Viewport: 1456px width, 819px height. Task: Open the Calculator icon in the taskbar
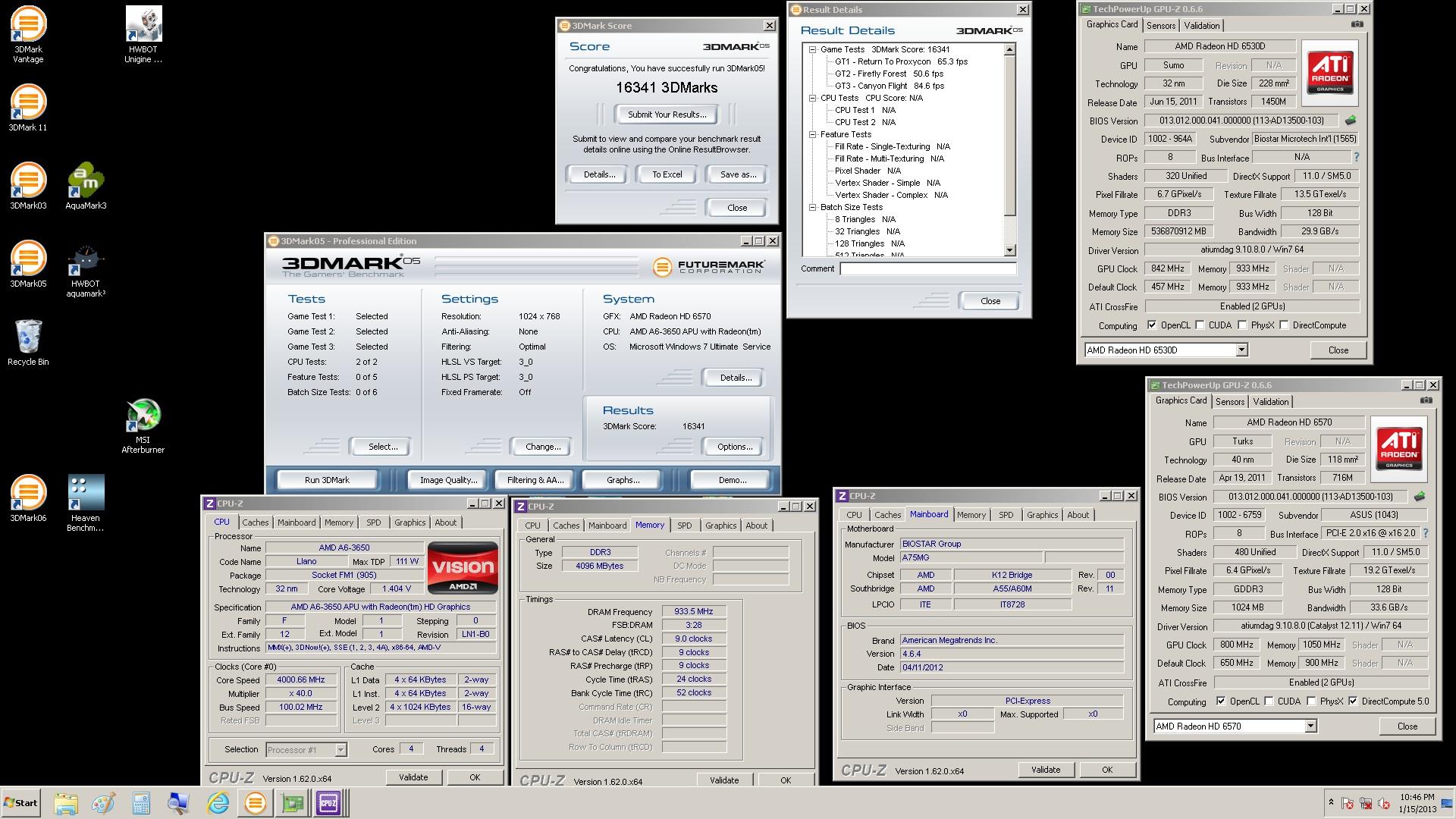coord(141,803)
